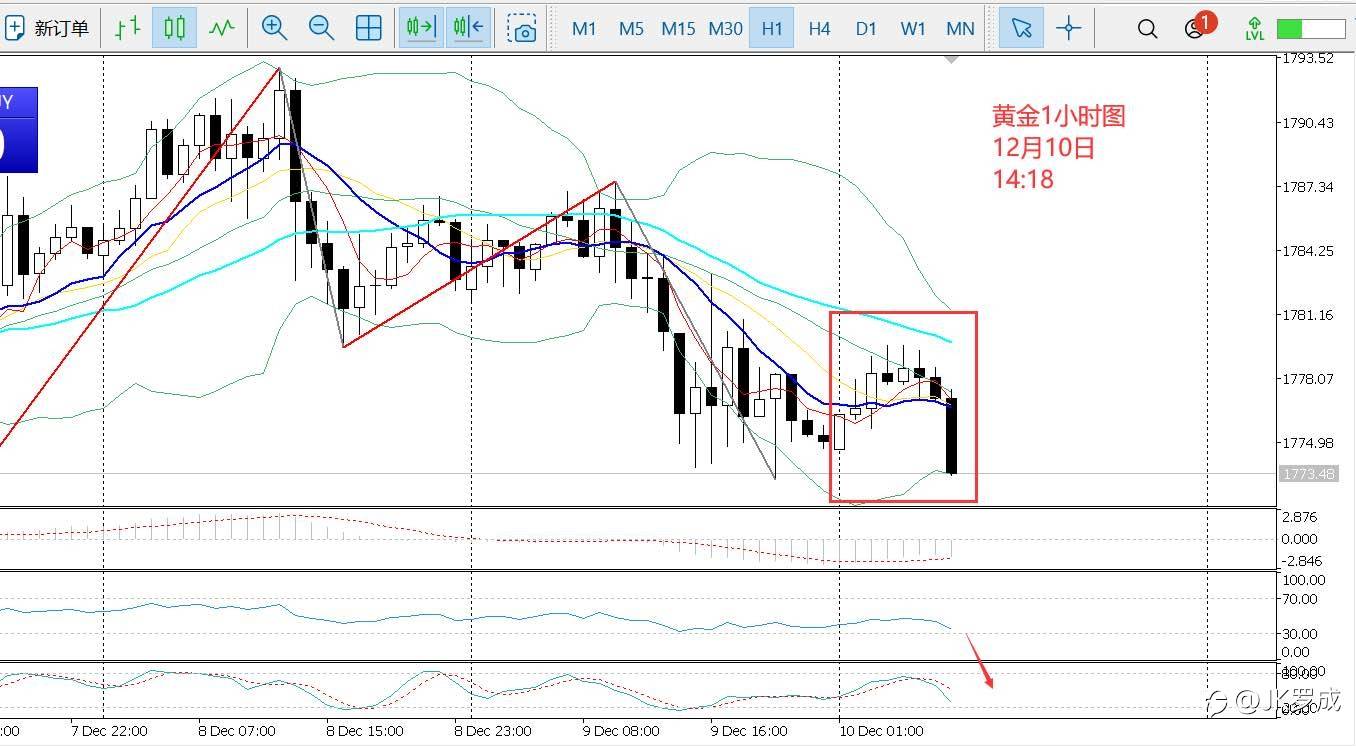Zoom out of the chart
This screenshot has width=1356, height=746.
coord(321,28)
